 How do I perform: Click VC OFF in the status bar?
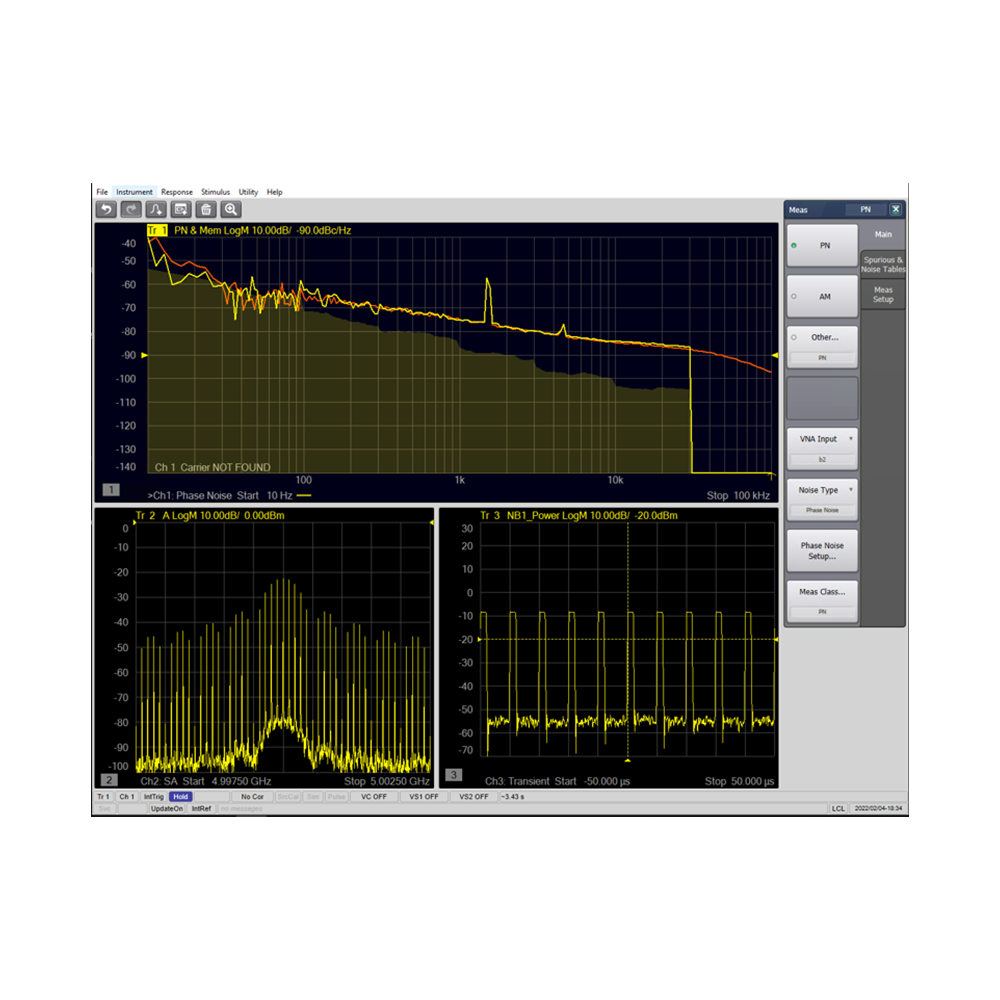[x=374, y=796]
